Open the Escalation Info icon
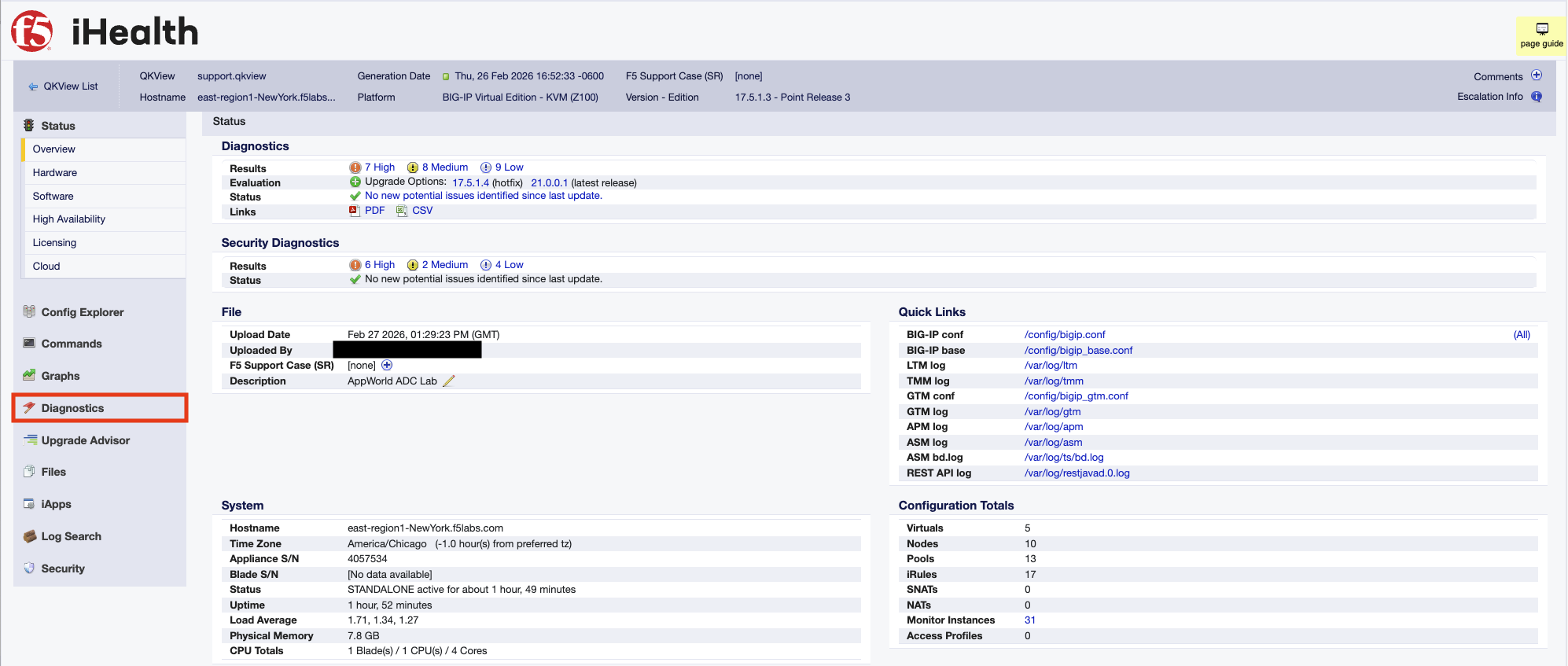 (1537, 97)
